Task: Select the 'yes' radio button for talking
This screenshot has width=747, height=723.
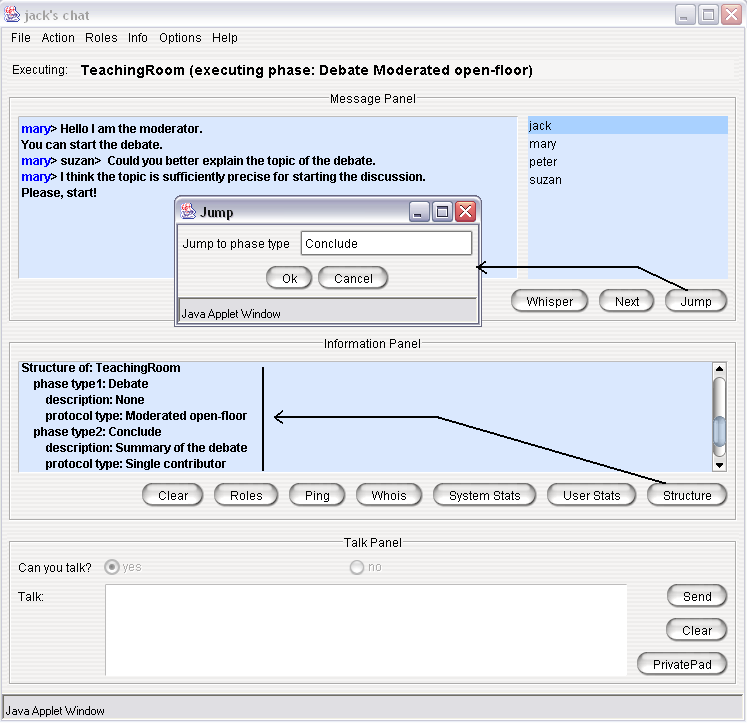Action: click(112, 567)
